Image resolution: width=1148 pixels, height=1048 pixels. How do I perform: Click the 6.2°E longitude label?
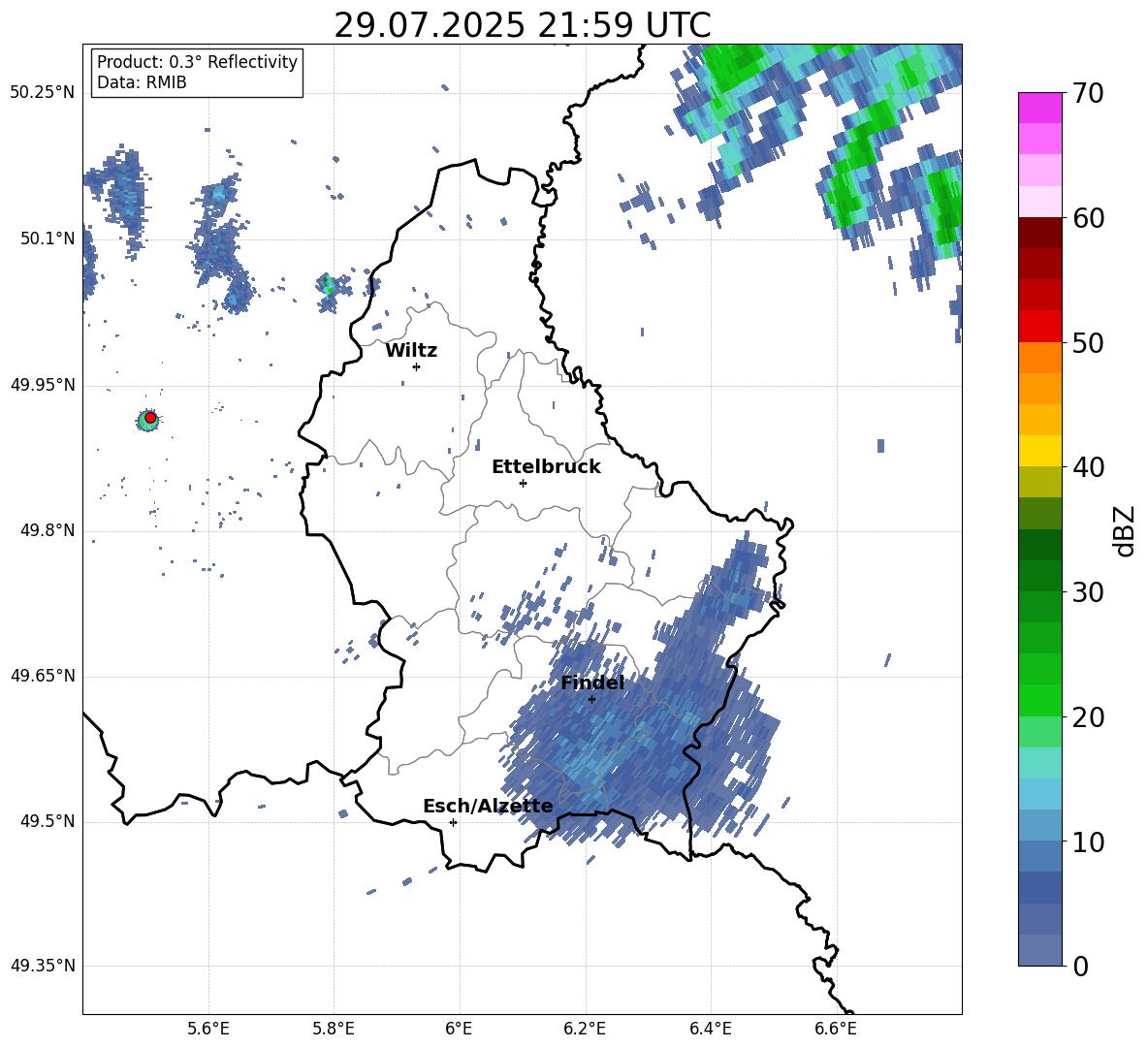pos(585,1029)
